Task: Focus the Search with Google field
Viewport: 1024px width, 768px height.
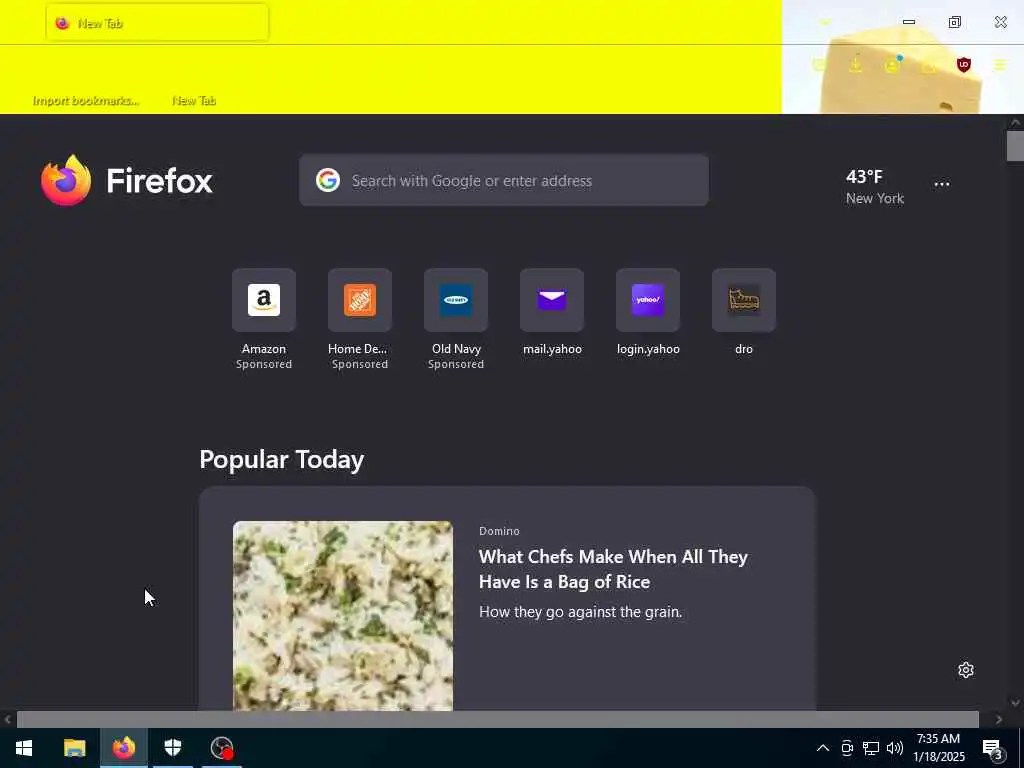Action: (x=504, y=180)
